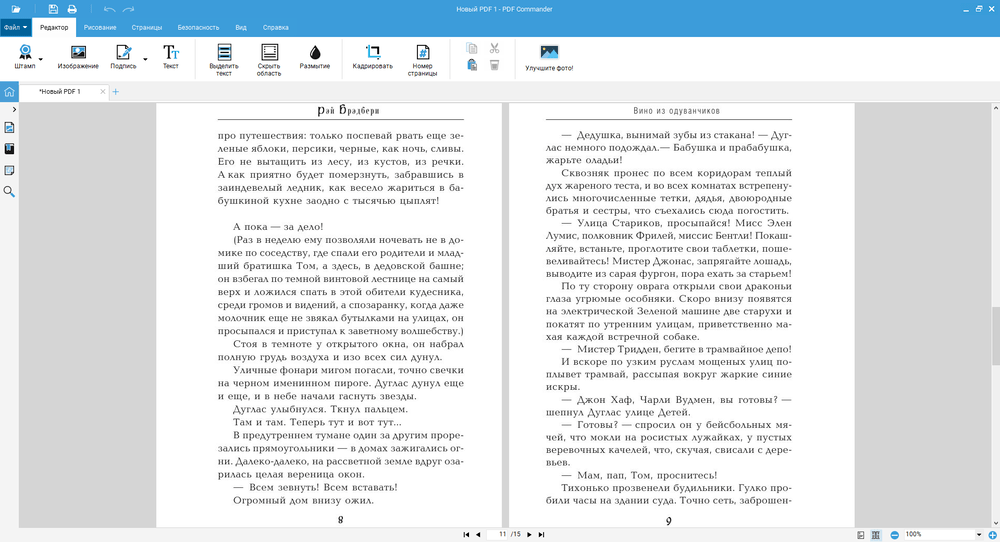This screenshot has height=542, width=1000.
Task: Redo the last undone action
Action: [128, 9]
